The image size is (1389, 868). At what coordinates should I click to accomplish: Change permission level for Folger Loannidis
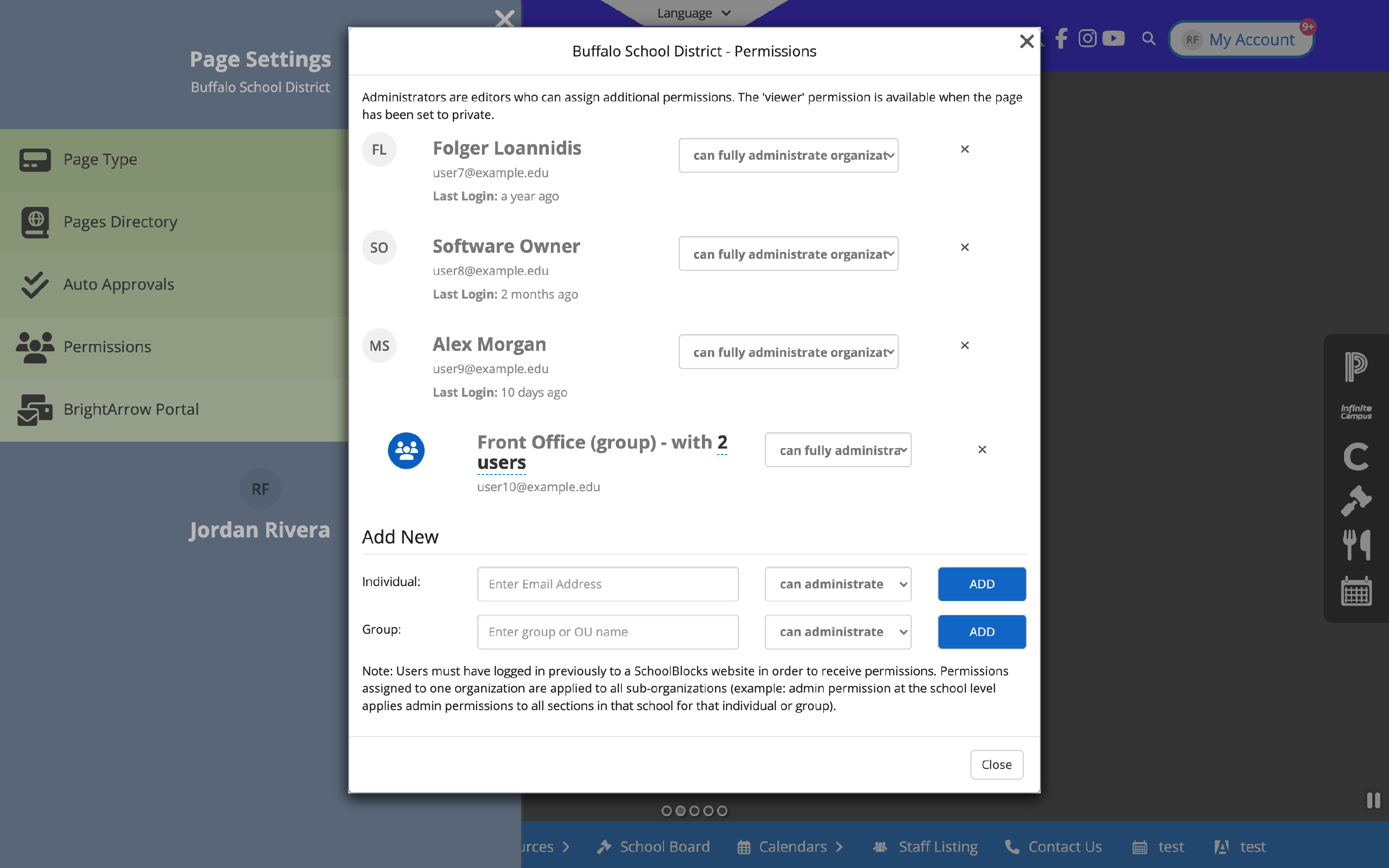[x=788, y=156]
